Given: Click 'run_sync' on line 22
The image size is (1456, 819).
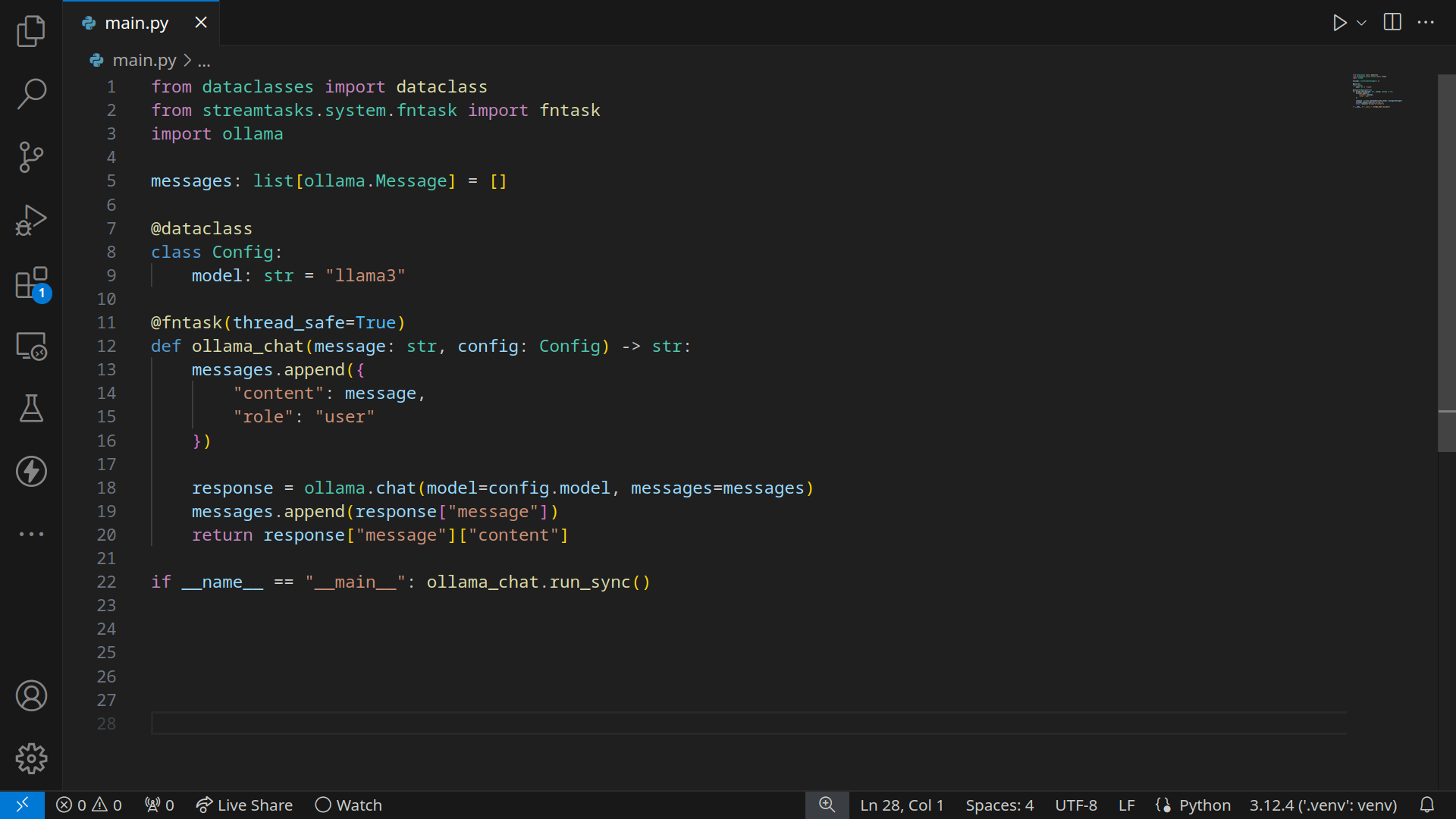Looking at the screenshot, I should pos(590,582).
